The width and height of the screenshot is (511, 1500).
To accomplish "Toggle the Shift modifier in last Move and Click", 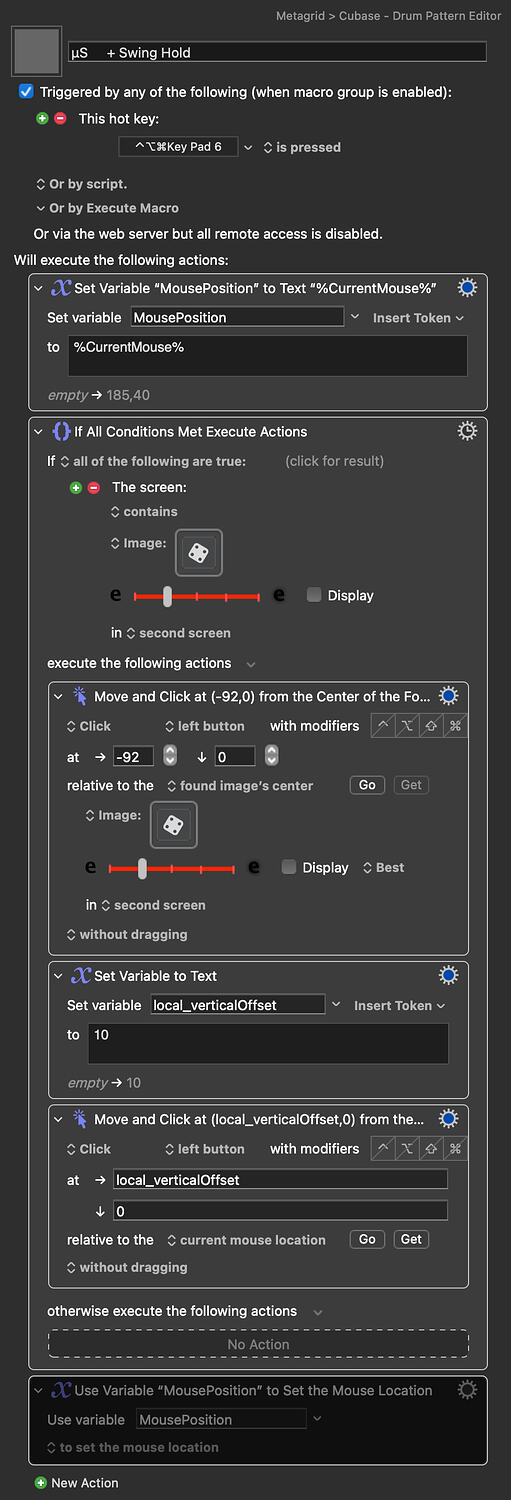I will (431, 1149).
